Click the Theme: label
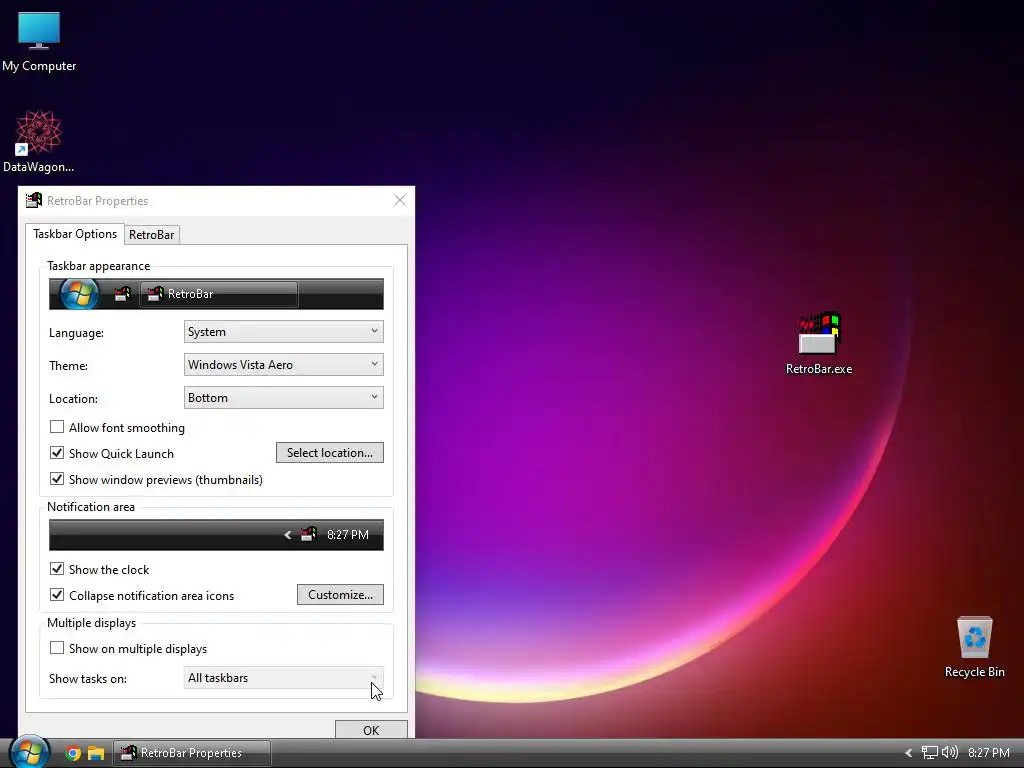The width and height of the screenshot is (1024, 768). [x=69, y=366]
